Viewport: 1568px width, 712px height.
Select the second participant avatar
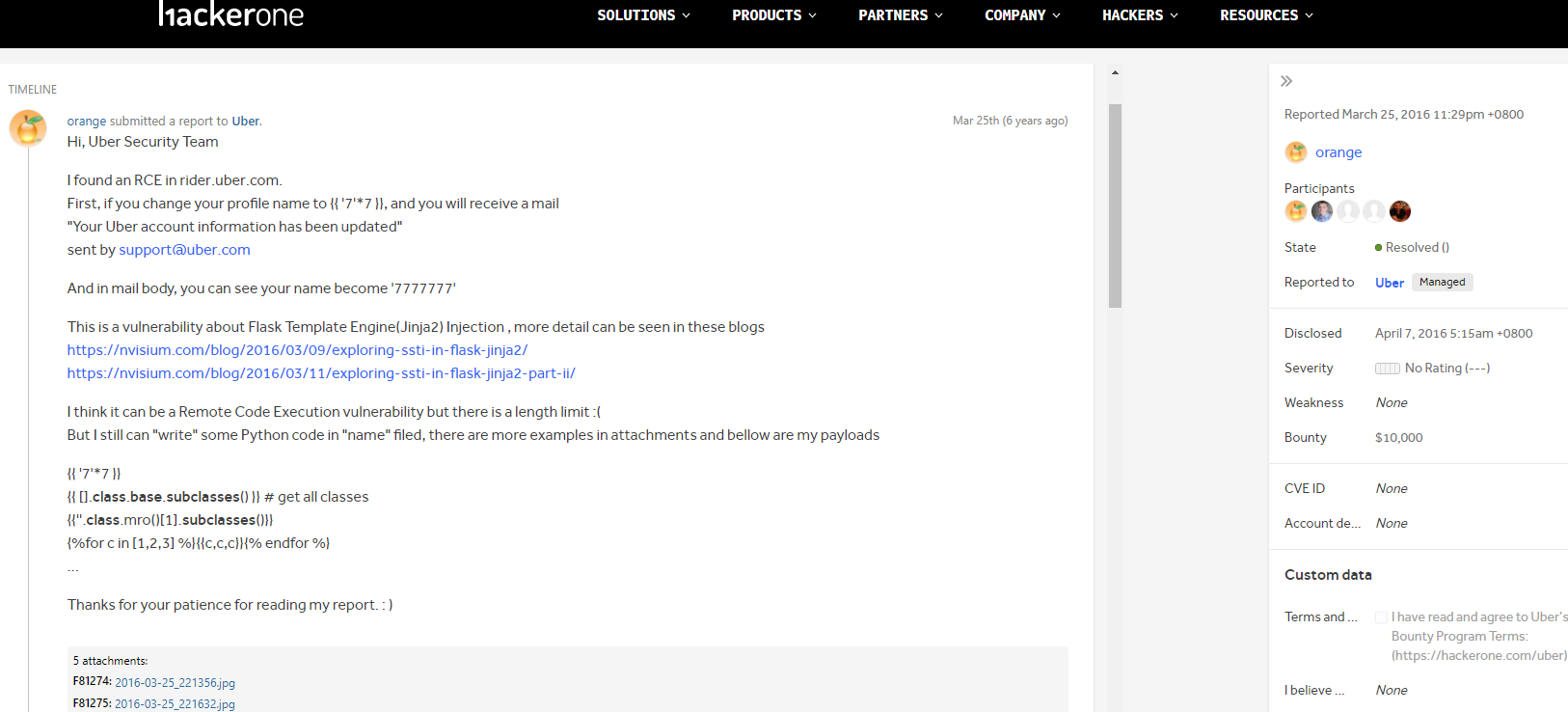click(x=1322, y=211)
